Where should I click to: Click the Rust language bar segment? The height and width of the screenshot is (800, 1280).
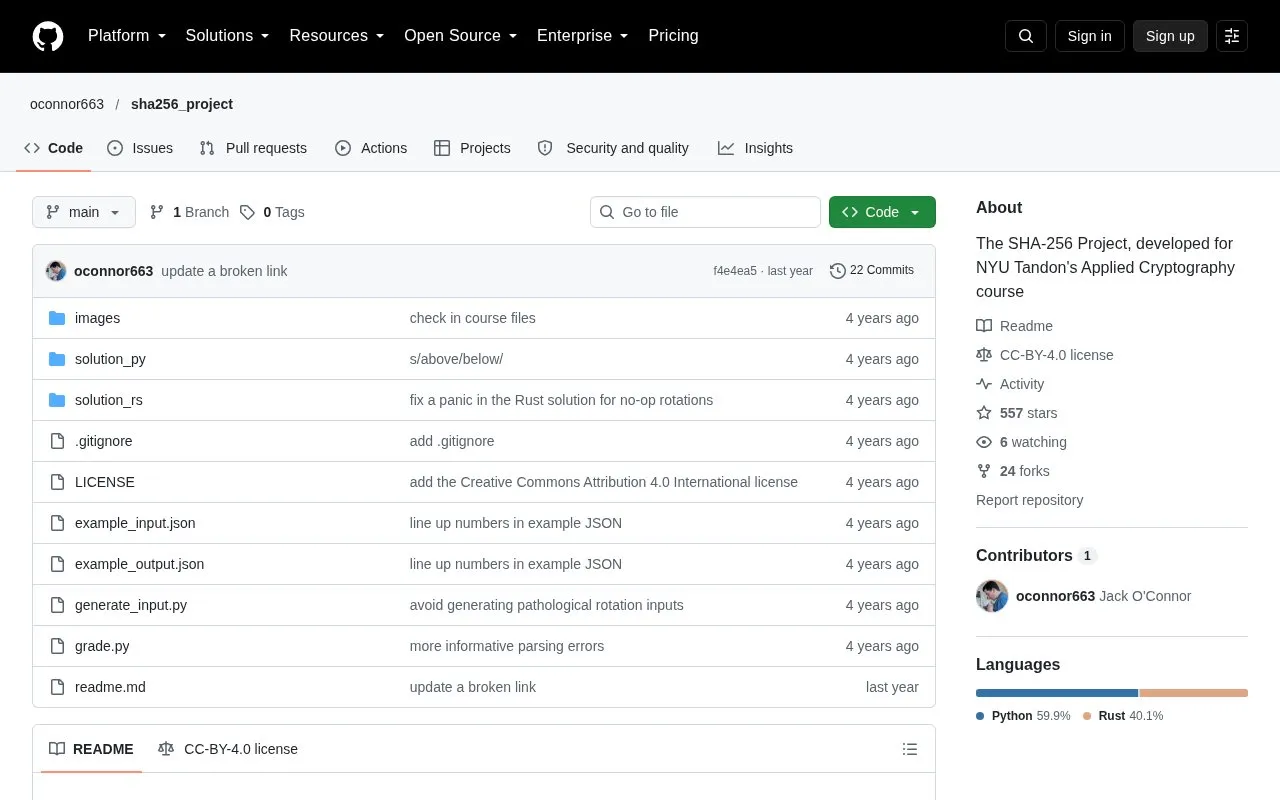[1194, 693]
